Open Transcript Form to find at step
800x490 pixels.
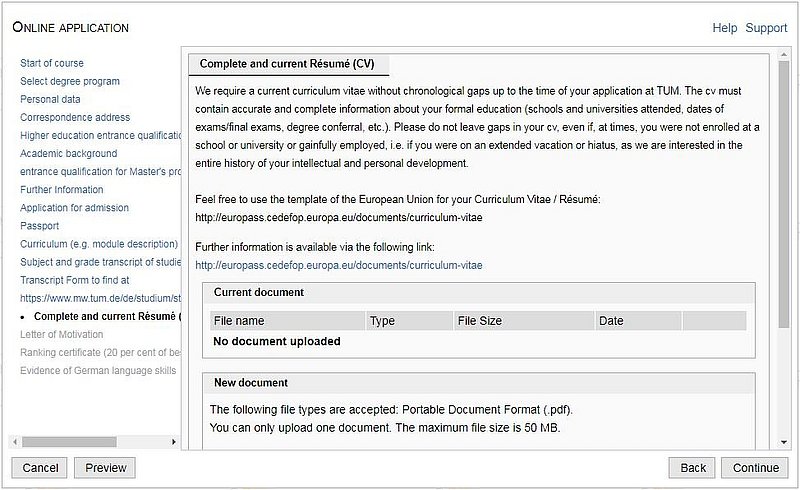[74, 280]
